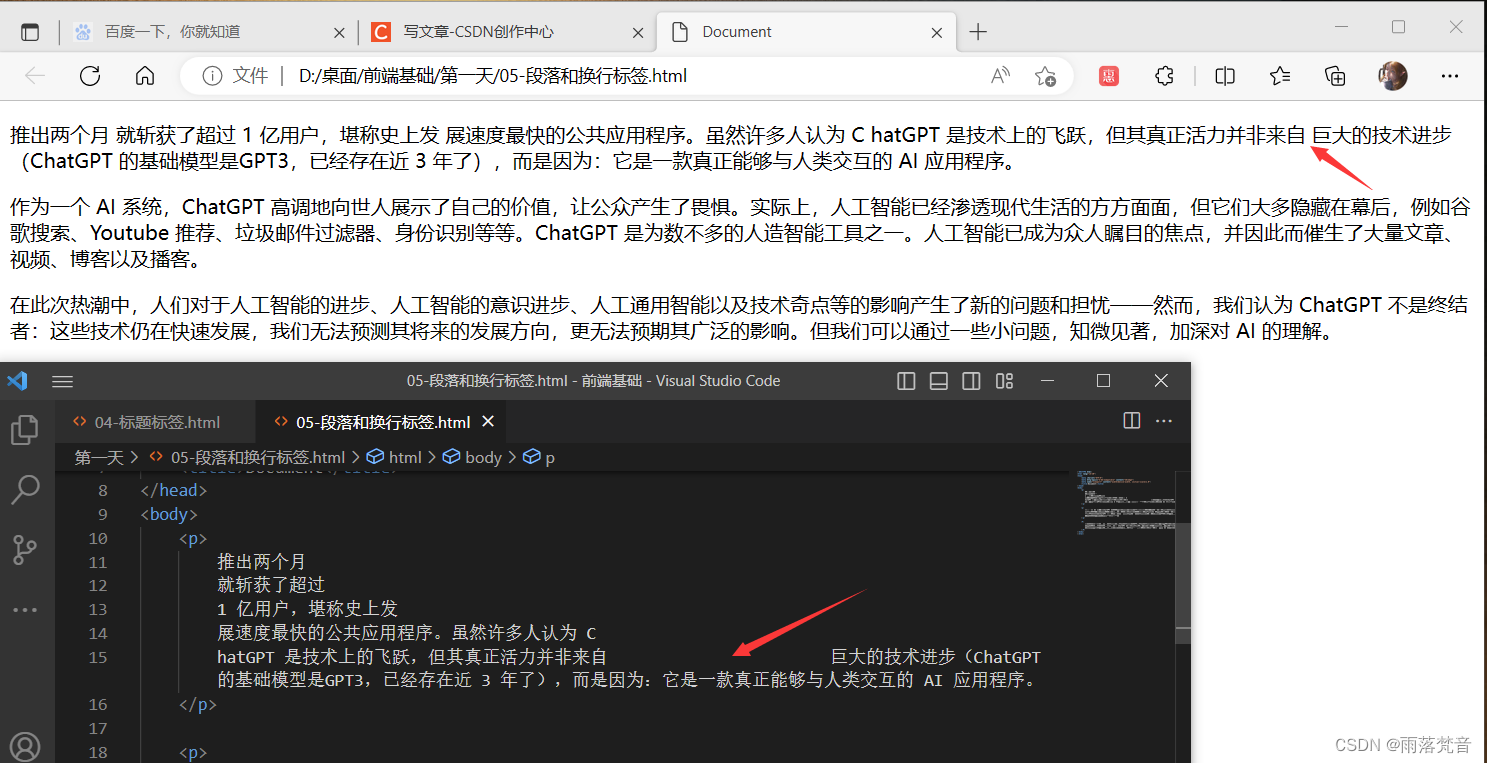The image size is (1487, 763).
Task: Click the page paragraph starting 作为一个 AI 系统
Action: [741, 233]
